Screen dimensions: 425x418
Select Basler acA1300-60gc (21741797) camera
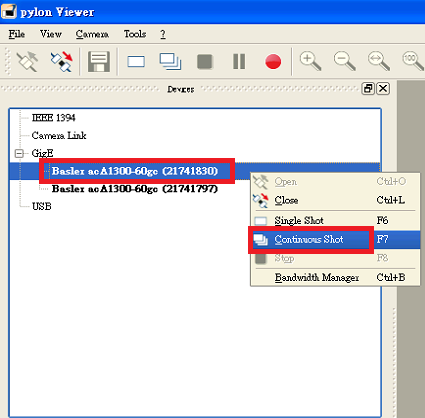pos(135,189)
